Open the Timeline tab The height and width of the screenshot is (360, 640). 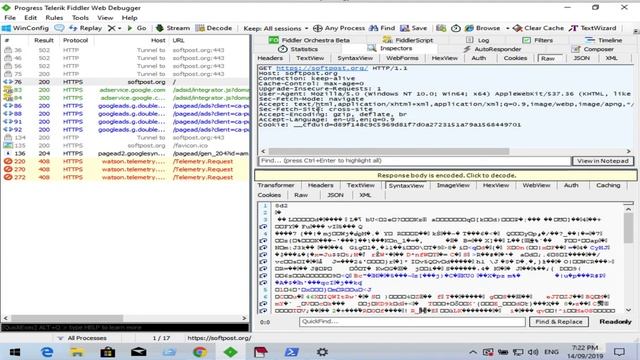(603, 40)
